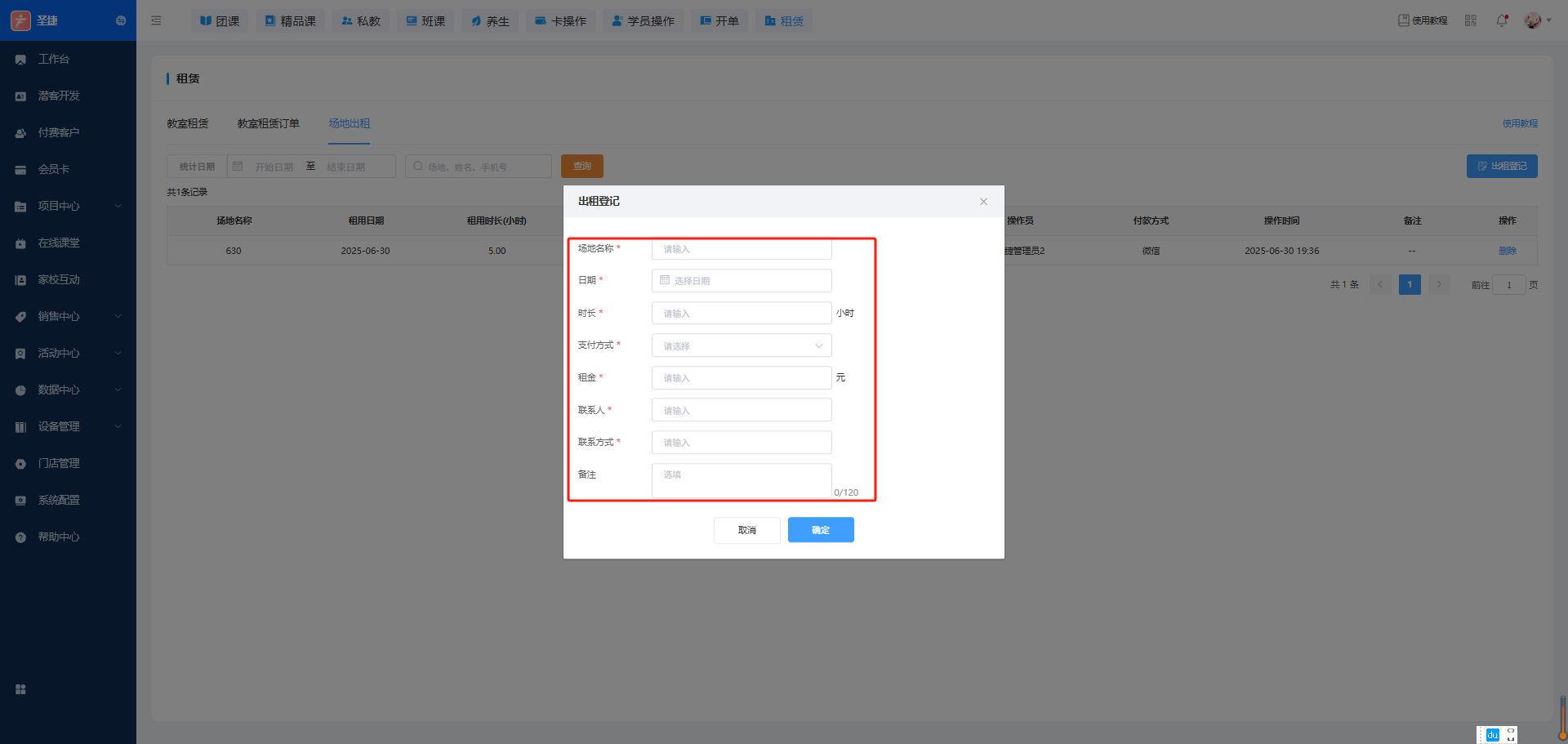Expand the 数据中心 sidebar menu
This screenshot has width=1568, height=744.
click(68, 390)
